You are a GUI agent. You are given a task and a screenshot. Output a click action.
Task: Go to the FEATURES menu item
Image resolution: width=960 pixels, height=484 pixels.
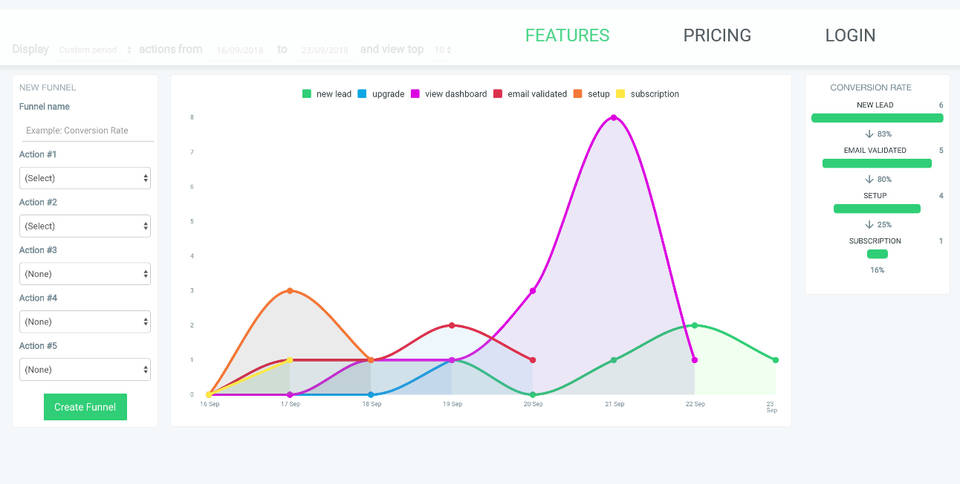click(567, 36)
